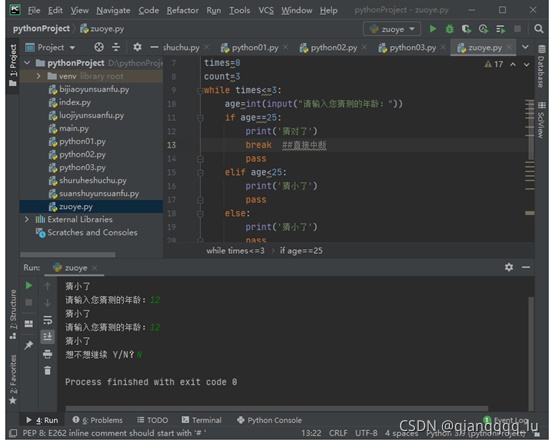Click the CRLF line separator indicator
The width and height of the screenshot is (554, 445).
coord(338,433)
